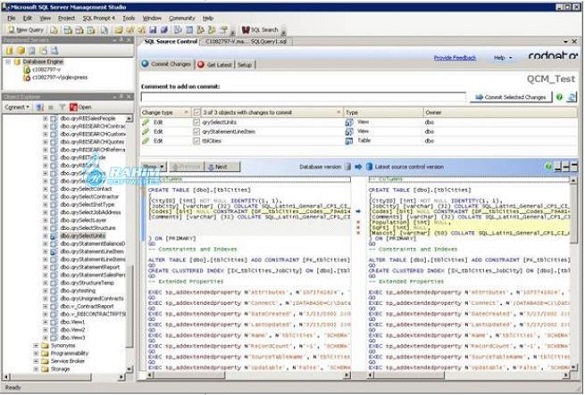Click the c1082797-v server icon in Registered Servers

[x=26, y=69]
